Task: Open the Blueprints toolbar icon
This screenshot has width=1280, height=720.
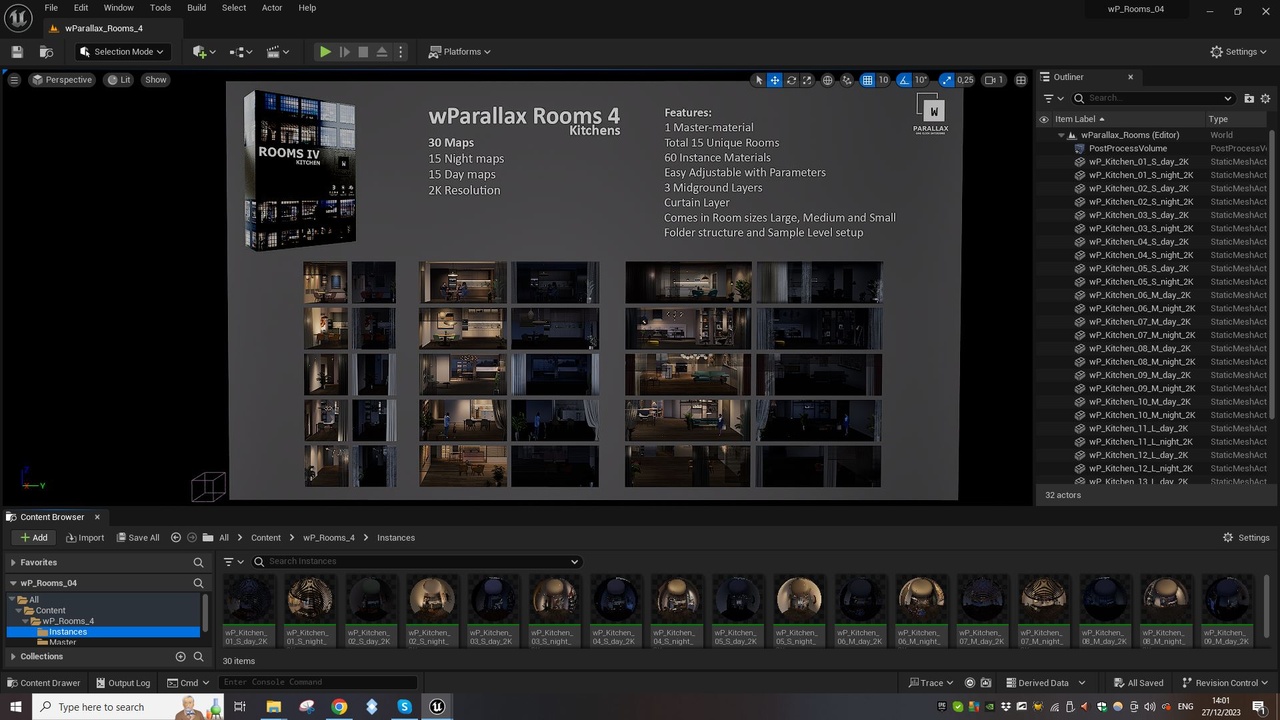Action: [x=242, y=52]
